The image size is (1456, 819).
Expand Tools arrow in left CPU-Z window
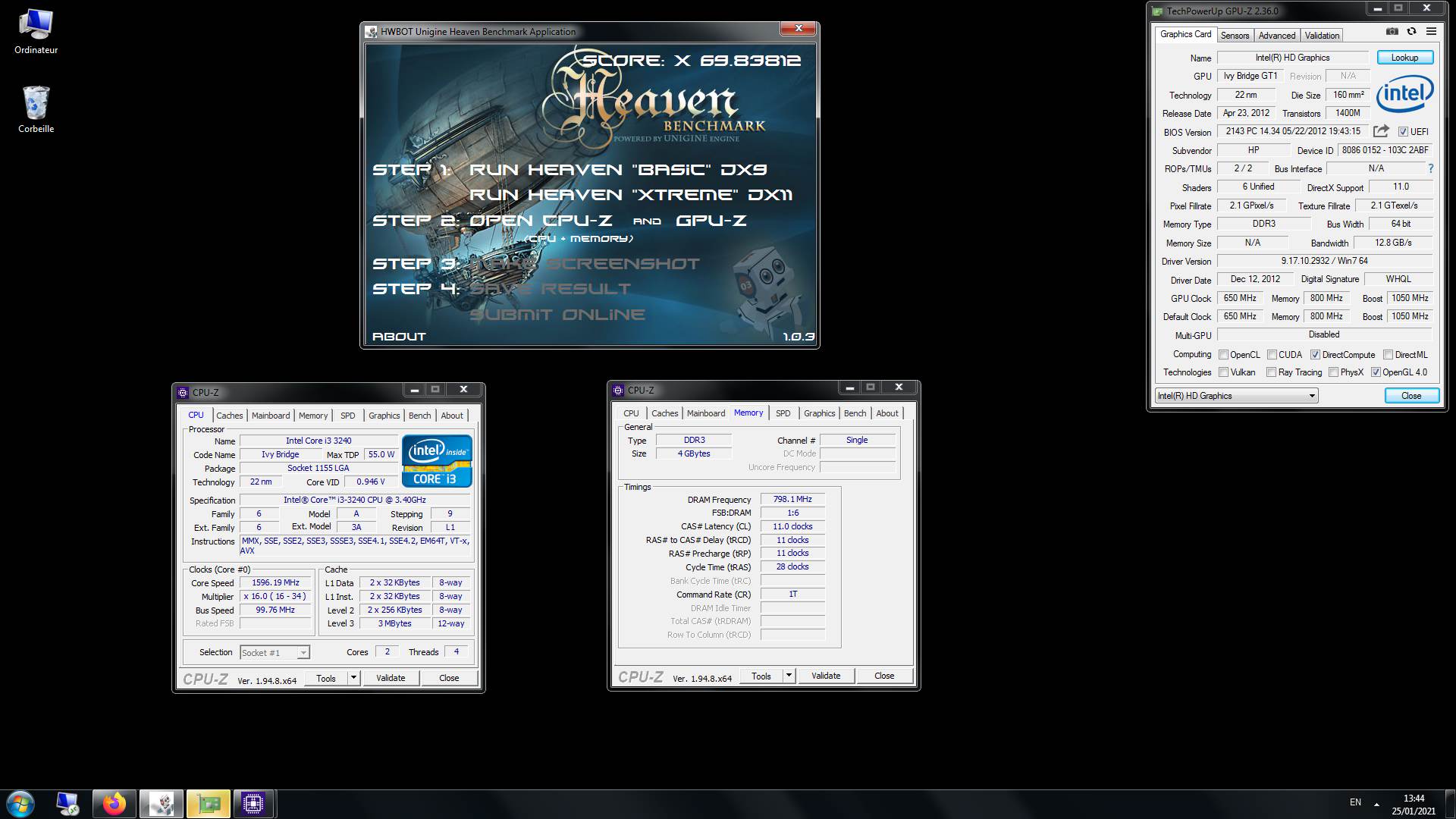coord(353,678)
